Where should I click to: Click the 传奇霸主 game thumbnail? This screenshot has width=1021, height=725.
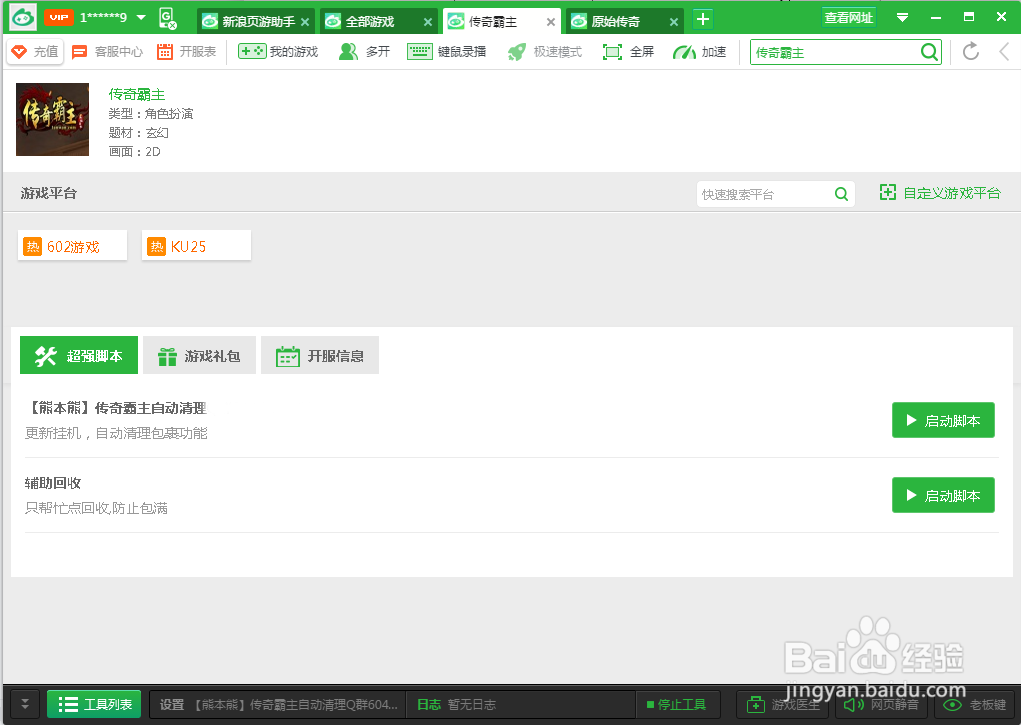pyautogui.click(x=52, y=119)
